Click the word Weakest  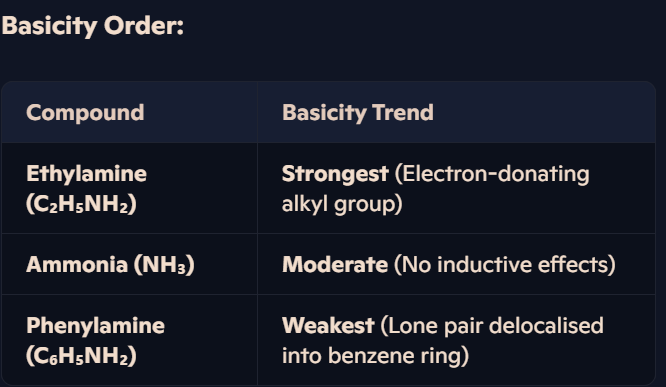pyautogui.click(x=328, y=326)
